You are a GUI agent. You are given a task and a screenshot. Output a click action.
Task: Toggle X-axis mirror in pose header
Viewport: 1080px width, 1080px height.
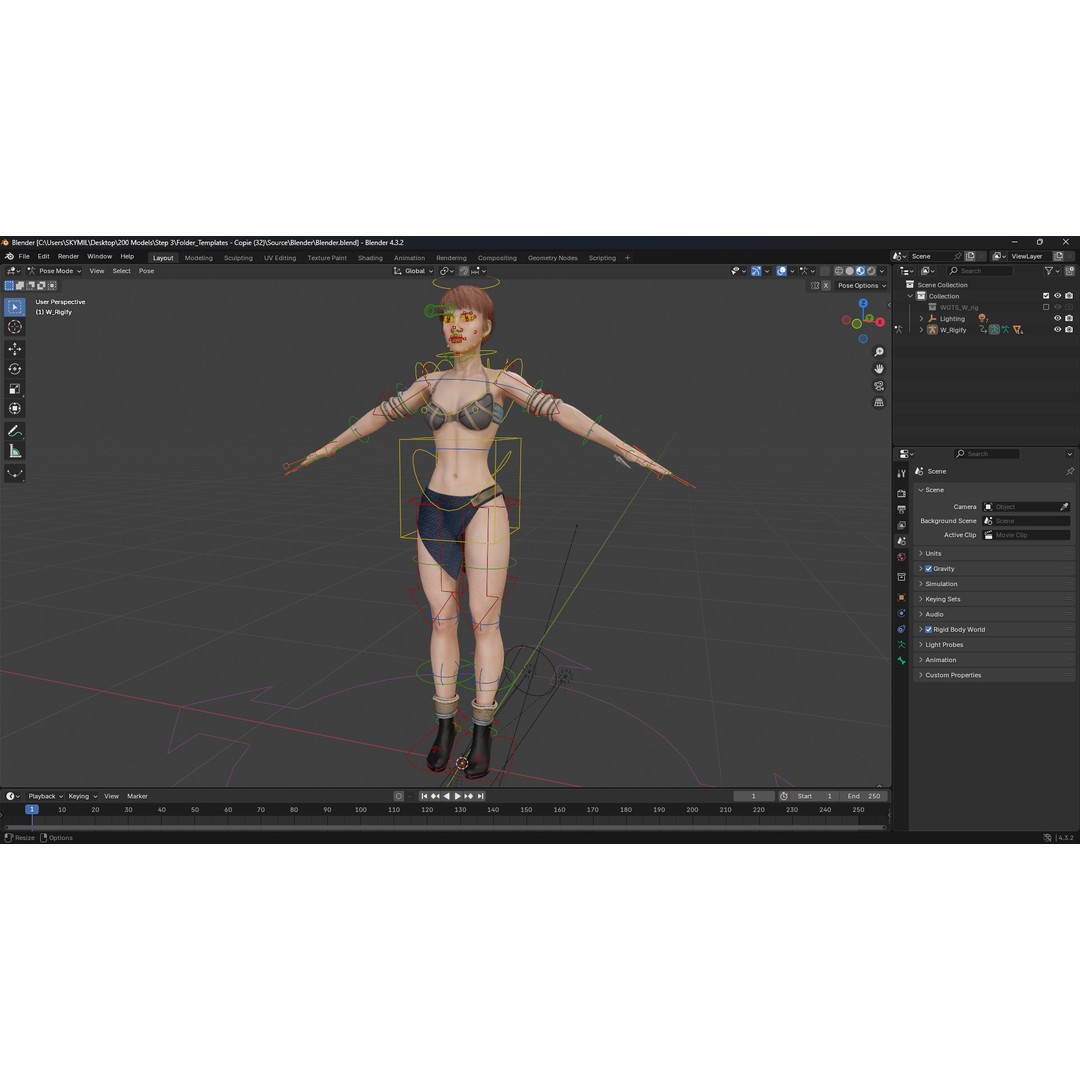coord(826,285)
